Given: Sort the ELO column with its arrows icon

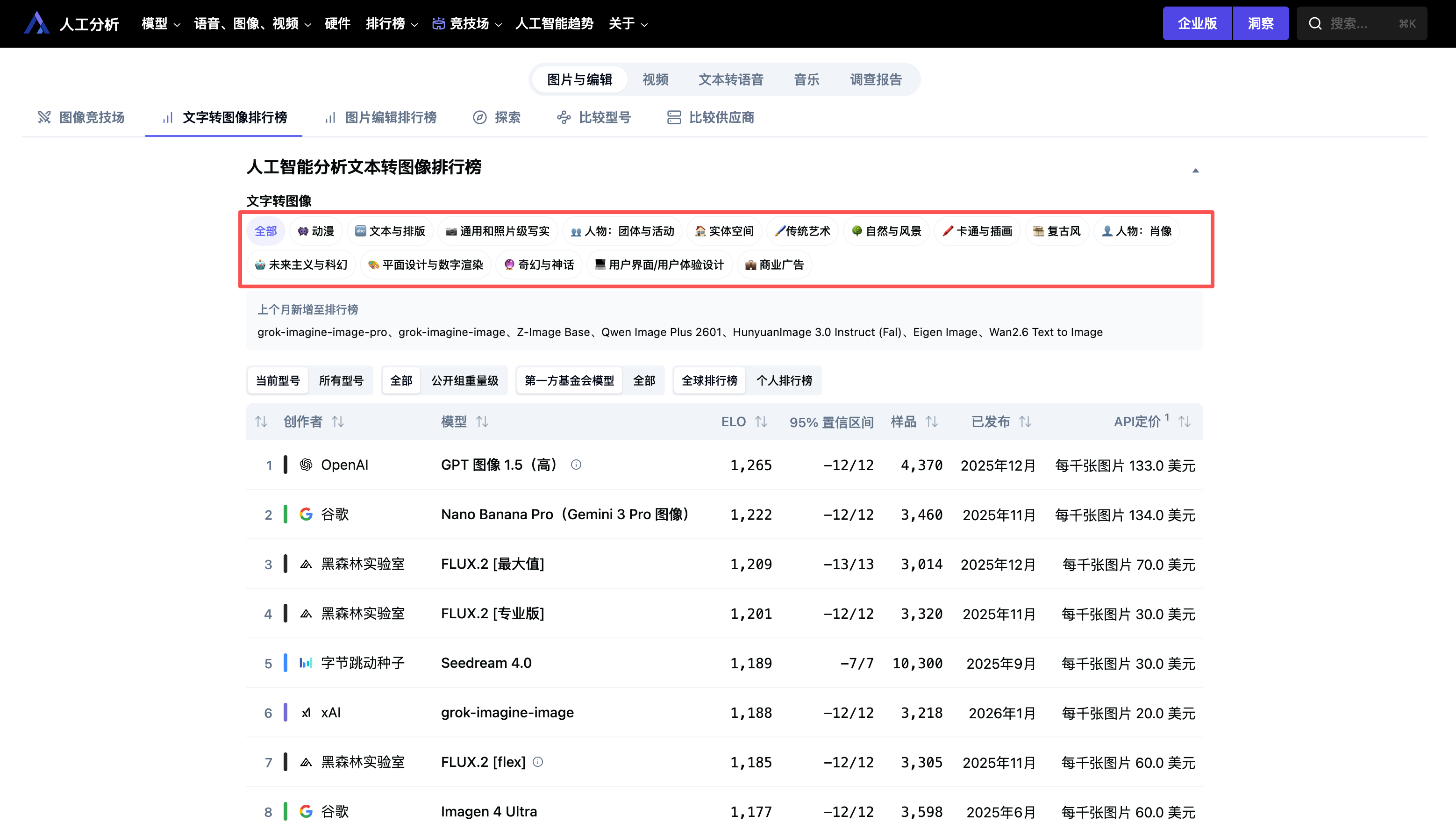Looking at the screenshot, I should pyautogui.click(x=761, y=422).
